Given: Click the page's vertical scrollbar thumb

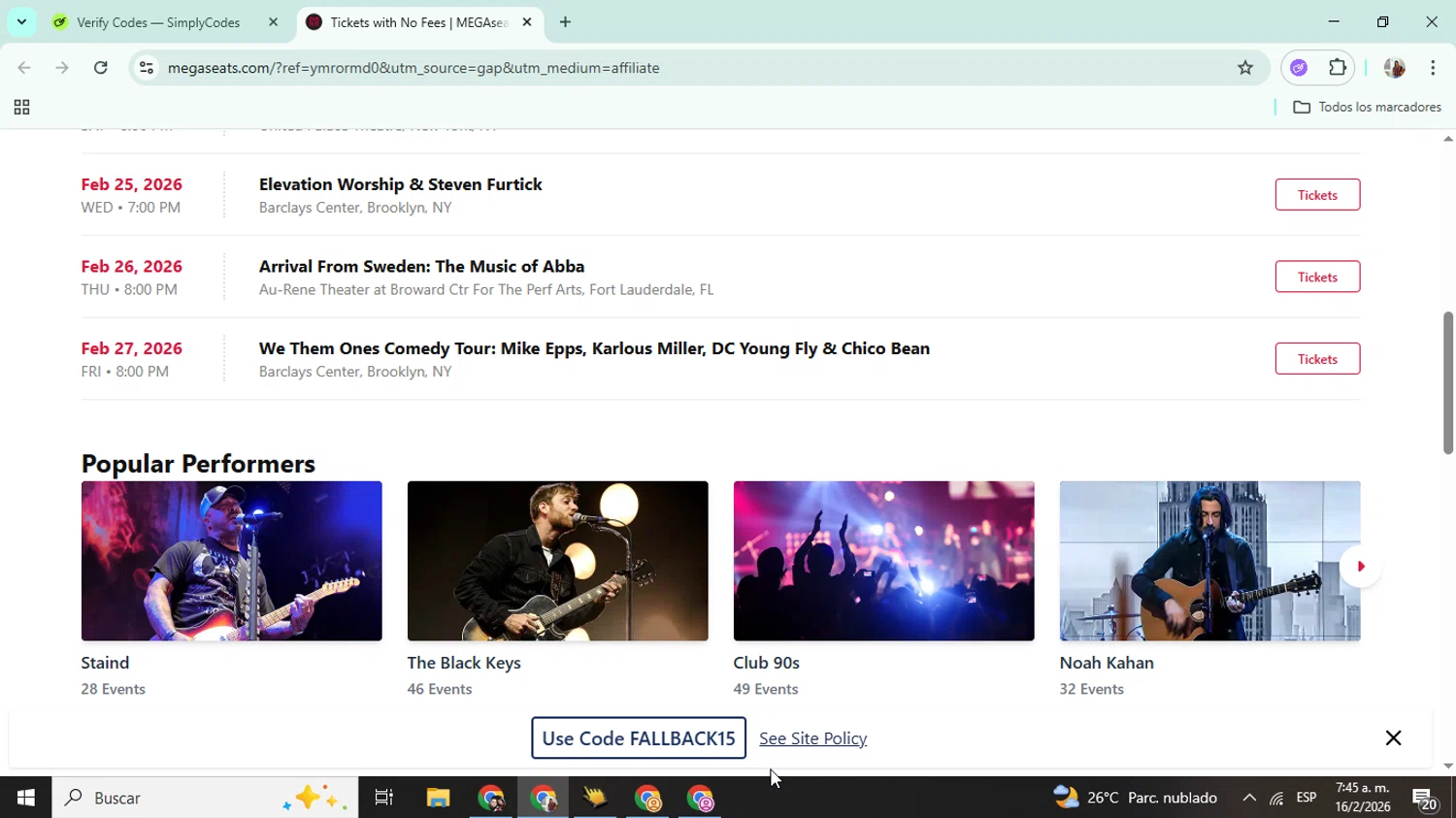Looking at the screenshot, I should [1448, 382].
